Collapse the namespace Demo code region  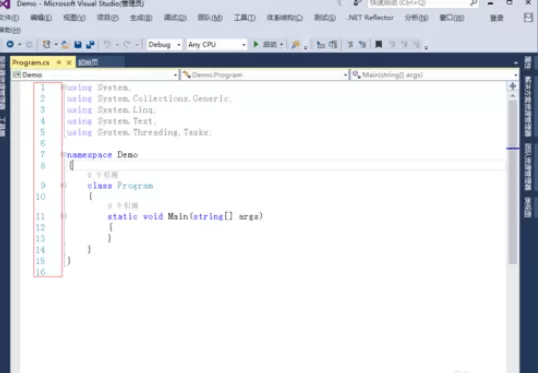[63, 155]
